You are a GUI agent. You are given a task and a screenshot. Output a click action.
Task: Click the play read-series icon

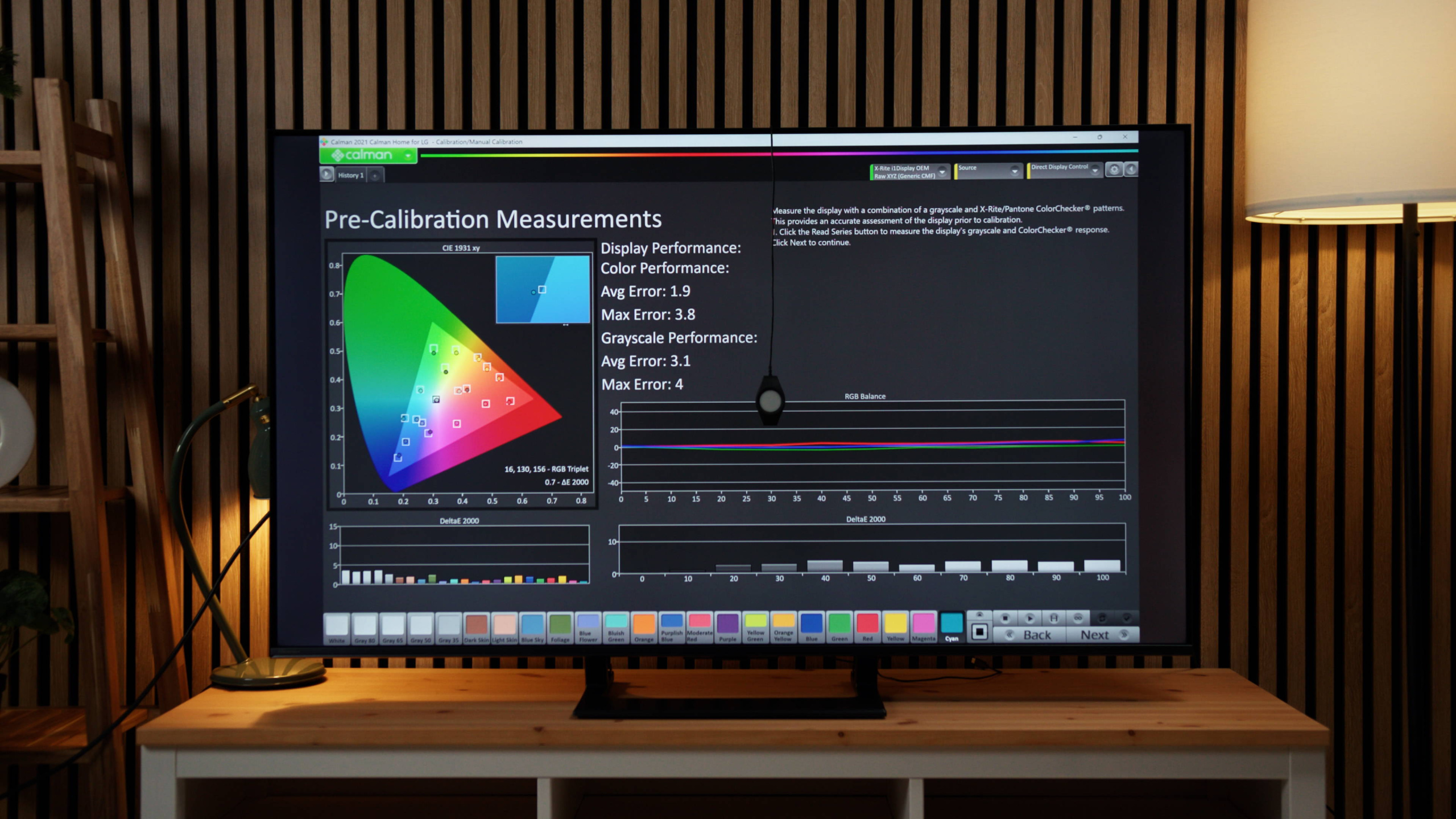1029,618
